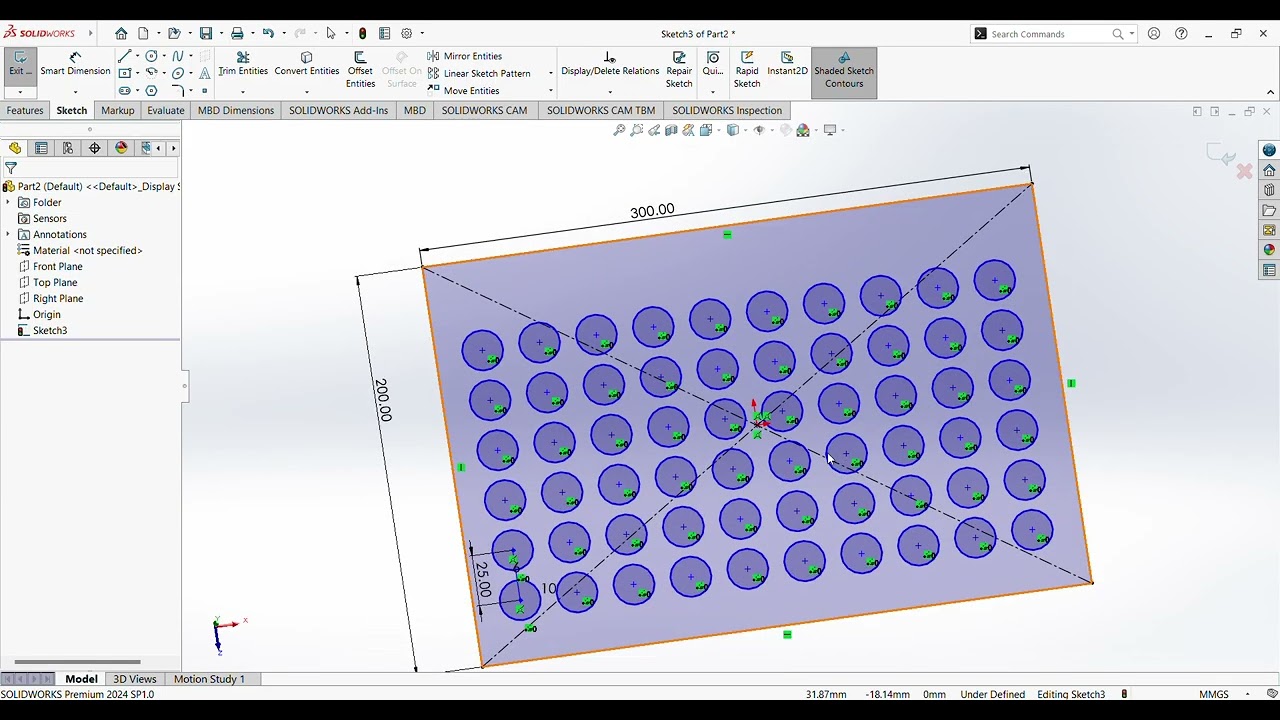Select the Corner Rectangle tool

124,74
